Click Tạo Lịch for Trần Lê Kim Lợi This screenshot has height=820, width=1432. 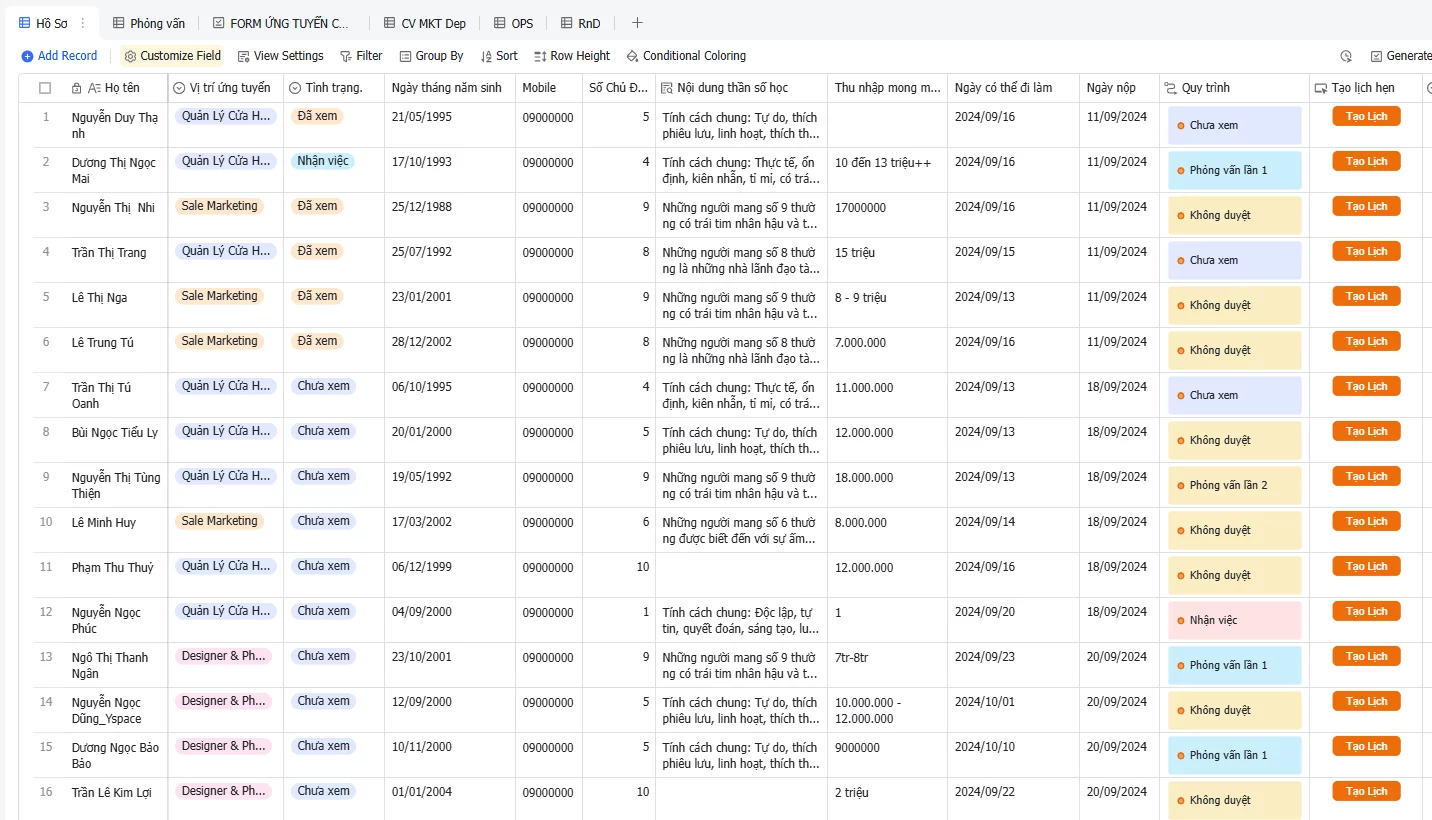pyautogui.click(x=1366, y=791)
